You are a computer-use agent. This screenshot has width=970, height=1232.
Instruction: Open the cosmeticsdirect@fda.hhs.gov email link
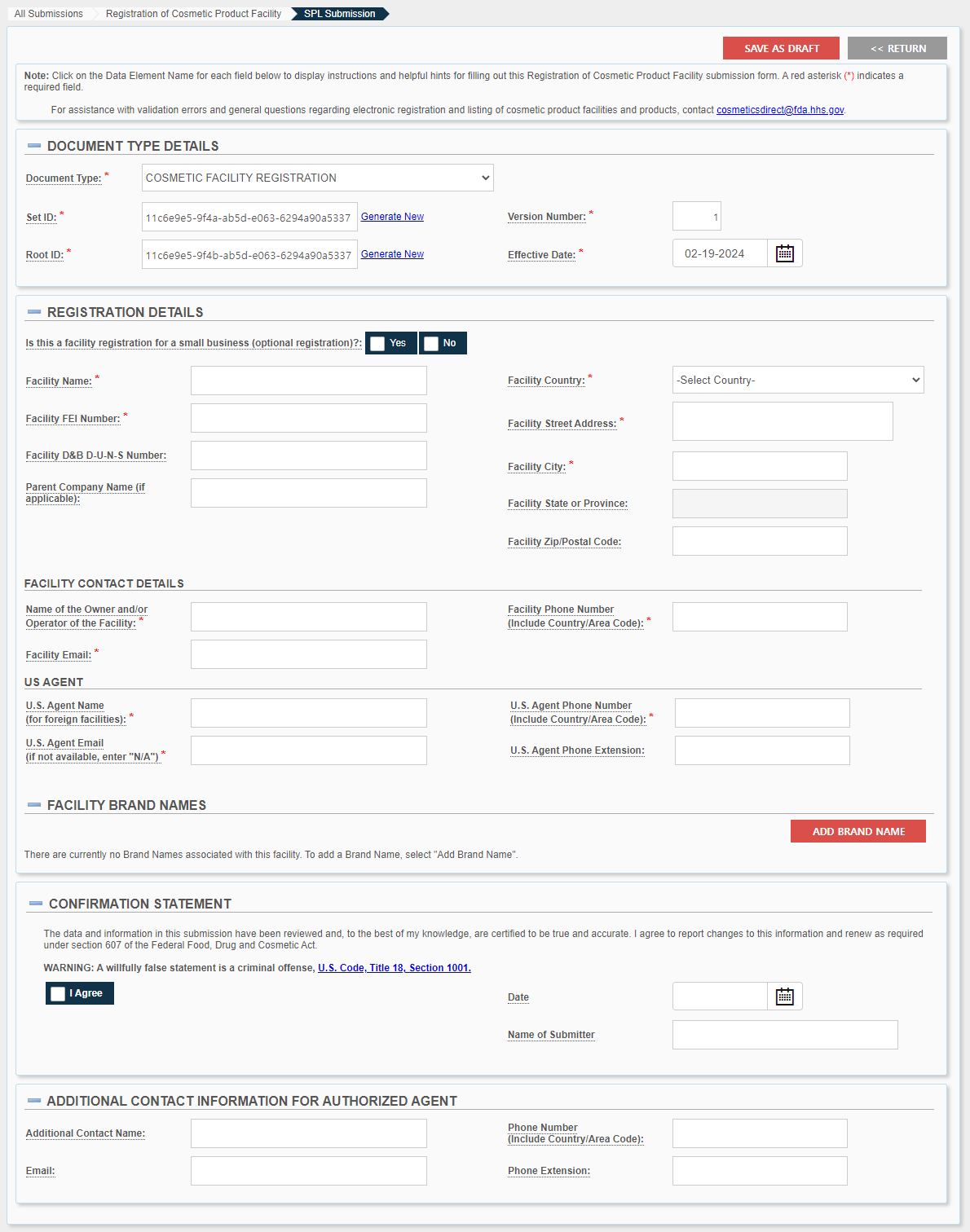pos(780,110)
